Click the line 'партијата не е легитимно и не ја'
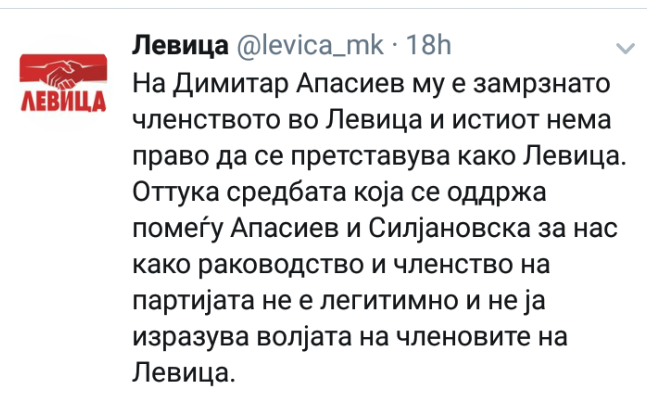This screenshot has height=404, width=647. pos(339,301)
